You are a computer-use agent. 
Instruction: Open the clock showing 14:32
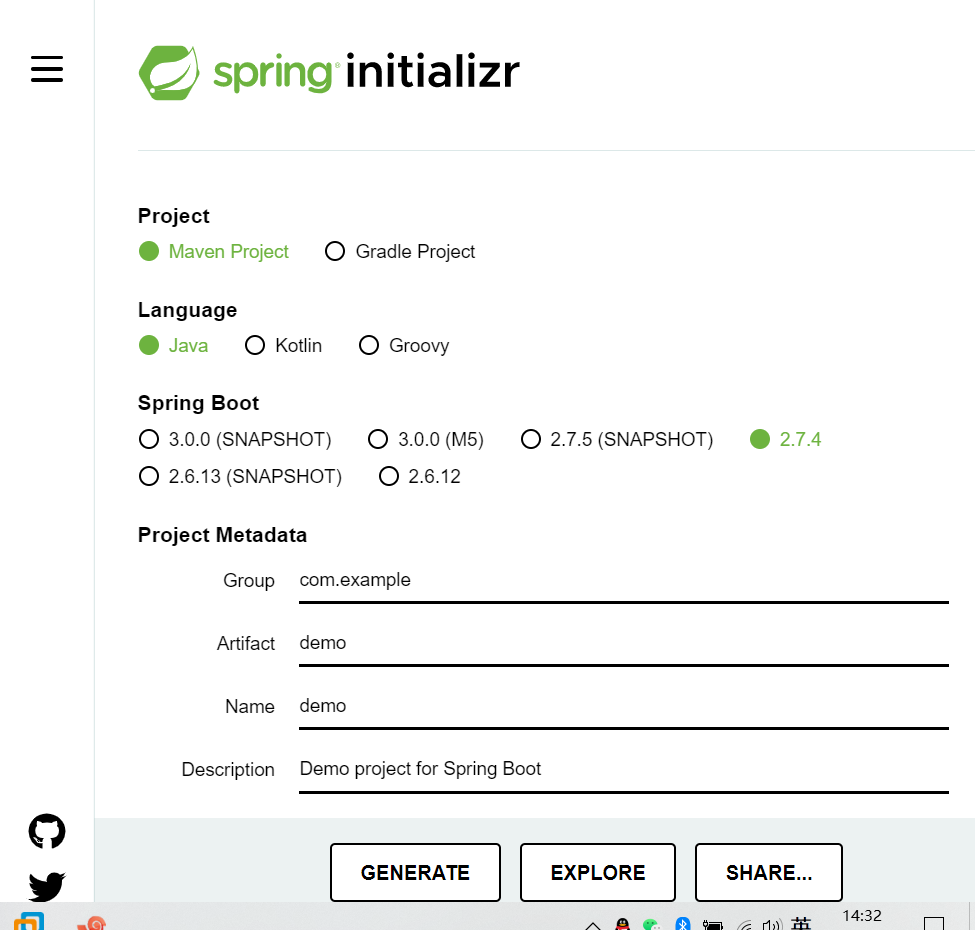(862, 916)
